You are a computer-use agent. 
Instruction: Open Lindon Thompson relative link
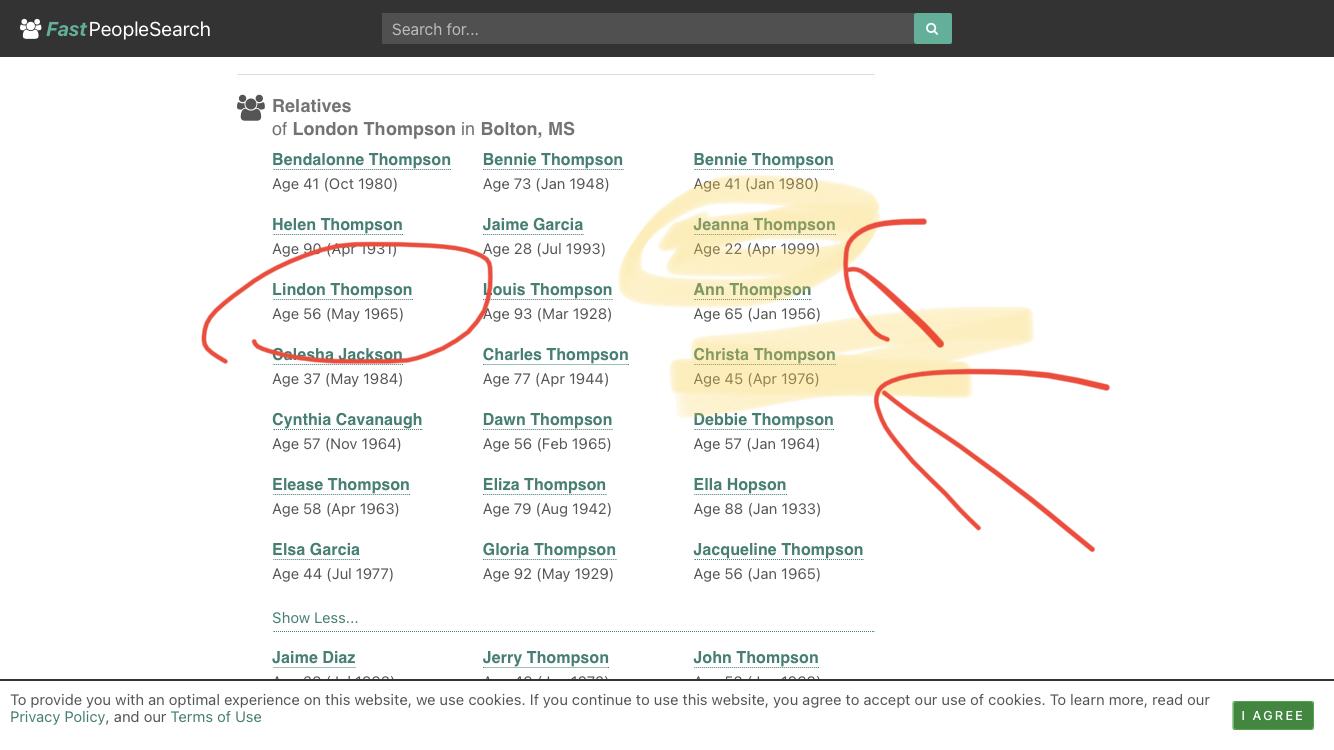[342, 290]
